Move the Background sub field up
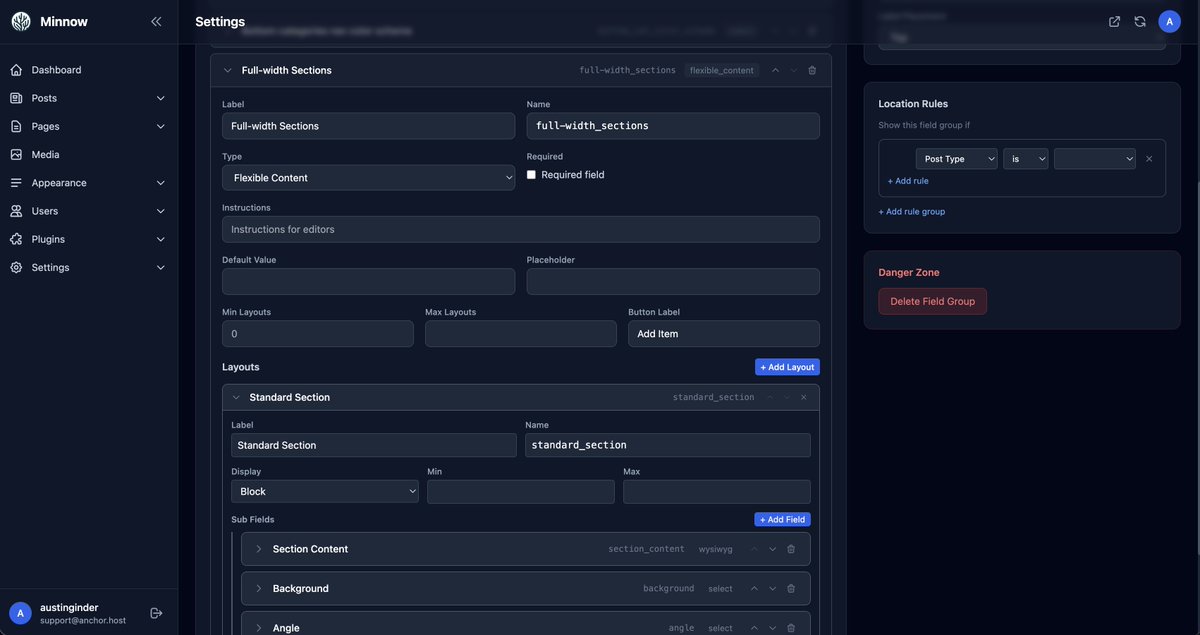Viewport: 1200px width, 635px height. (755, 589)
